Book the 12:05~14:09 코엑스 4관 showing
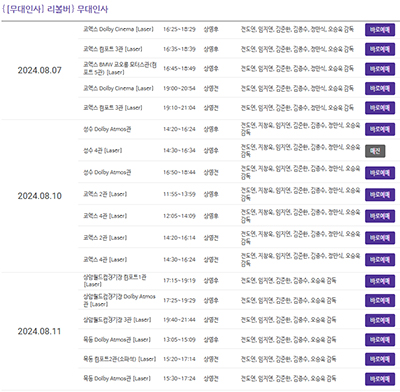Viewport: 400px width, 392px height. (x=380, y=216)
